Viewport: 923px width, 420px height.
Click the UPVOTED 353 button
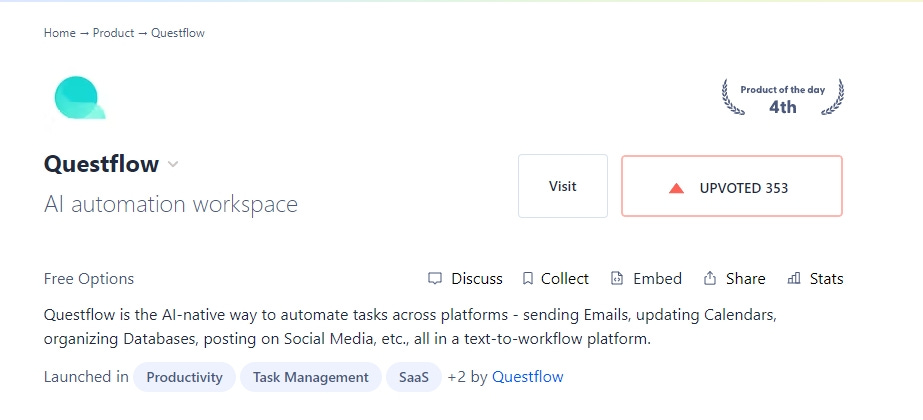(732, 186)
